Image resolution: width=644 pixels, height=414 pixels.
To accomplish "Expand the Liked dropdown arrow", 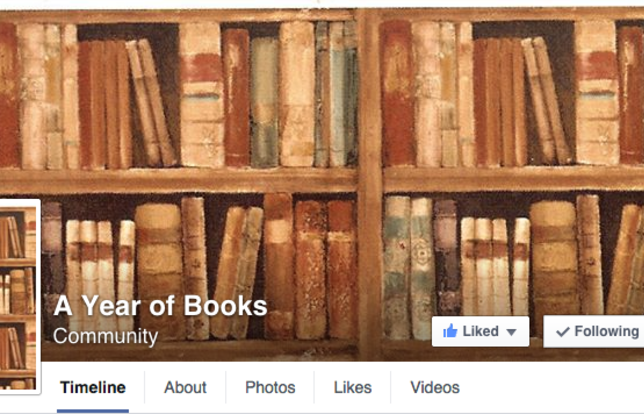I will [x=511, y=332].
